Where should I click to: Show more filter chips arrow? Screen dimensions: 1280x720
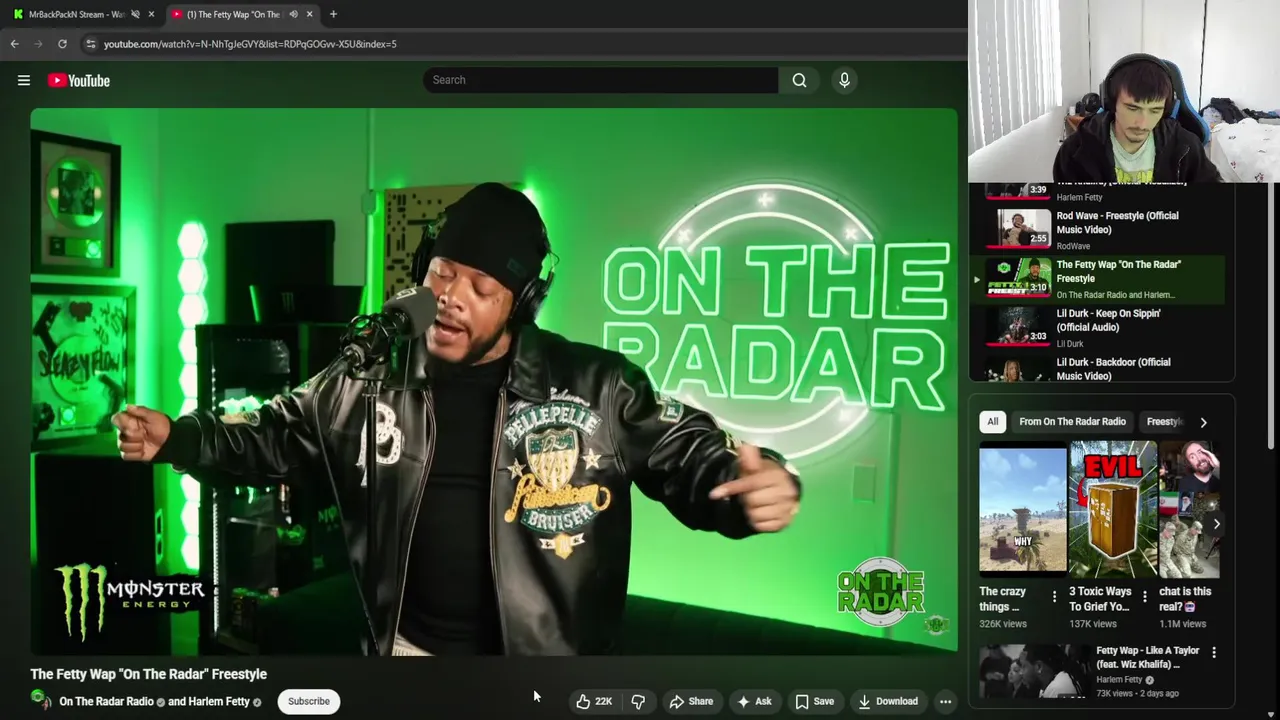pyautogui.click(x=1203, y=422)
